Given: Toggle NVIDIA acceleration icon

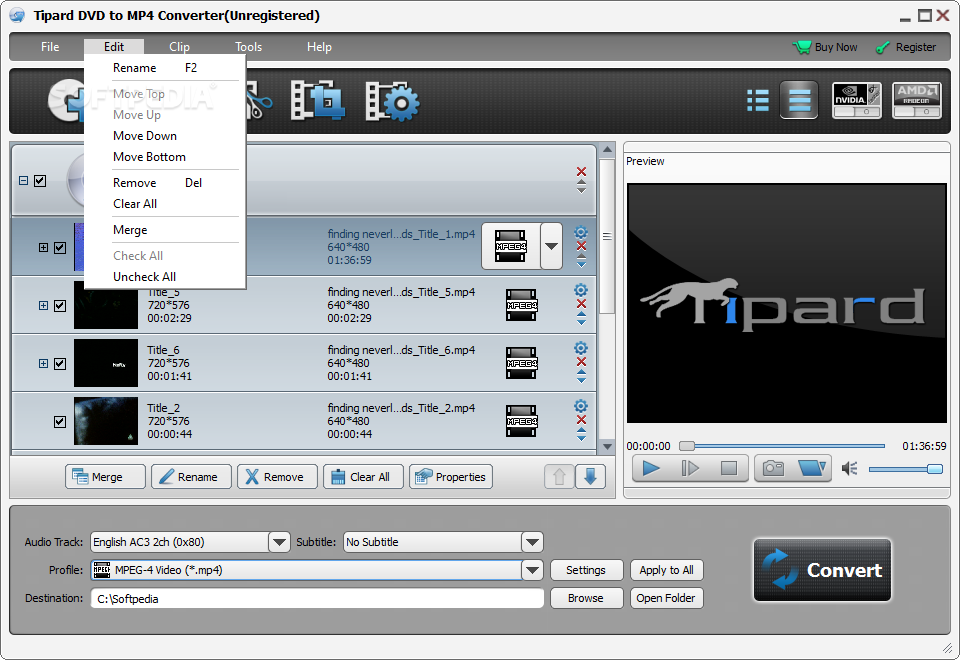Looking at the screenshot, I should pos(857,100).
